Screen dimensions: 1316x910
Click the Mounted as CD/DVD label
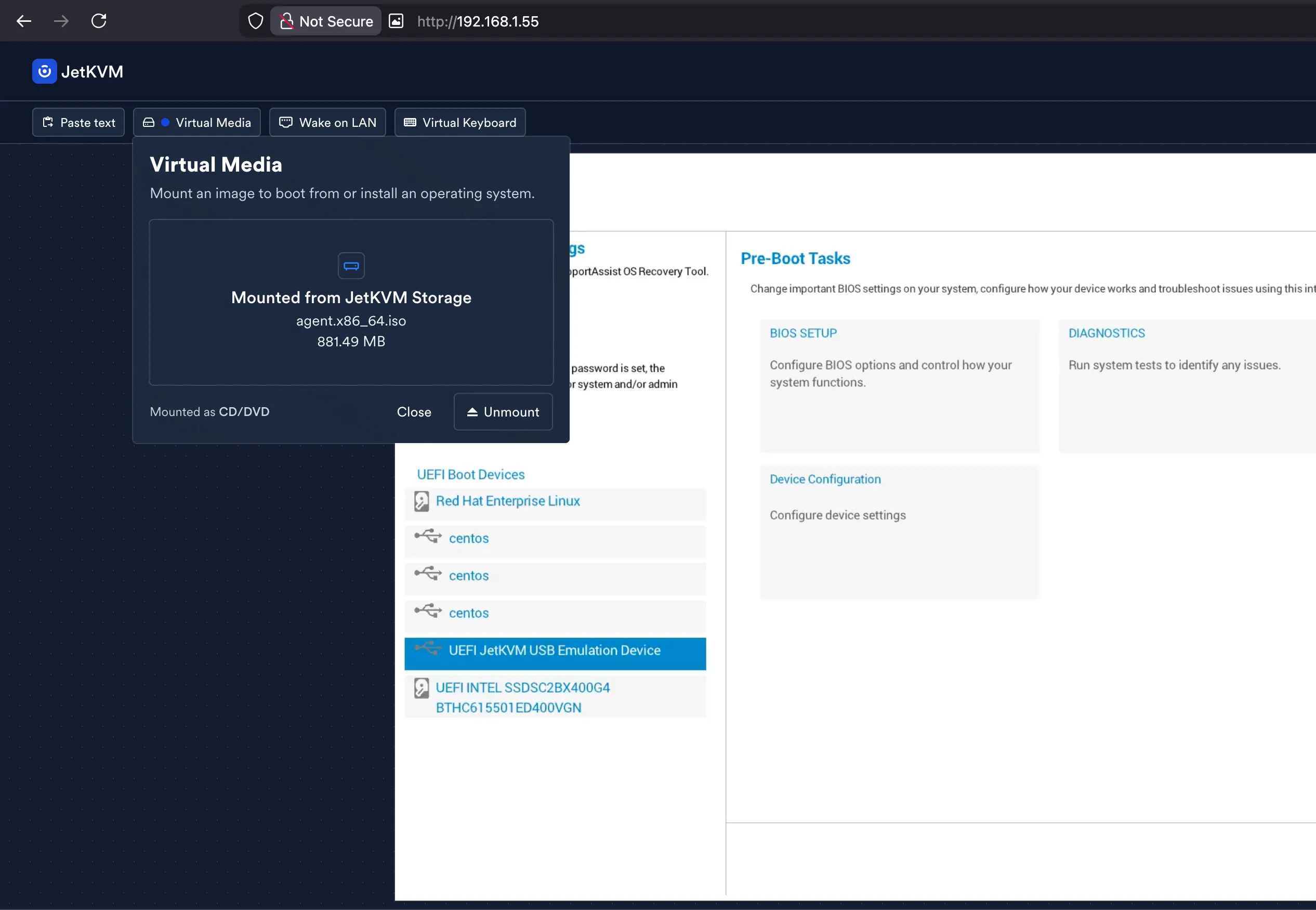point(210,412)
